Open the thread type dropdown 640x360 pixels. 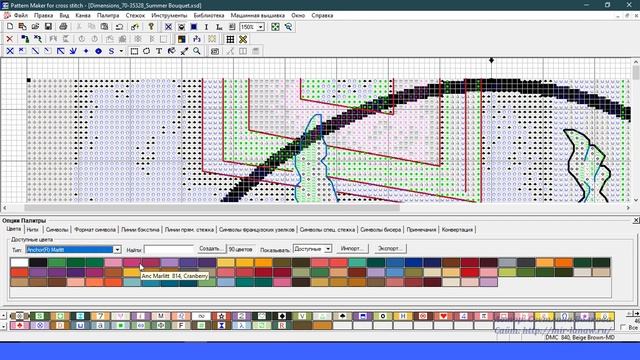tap(117, 249)
